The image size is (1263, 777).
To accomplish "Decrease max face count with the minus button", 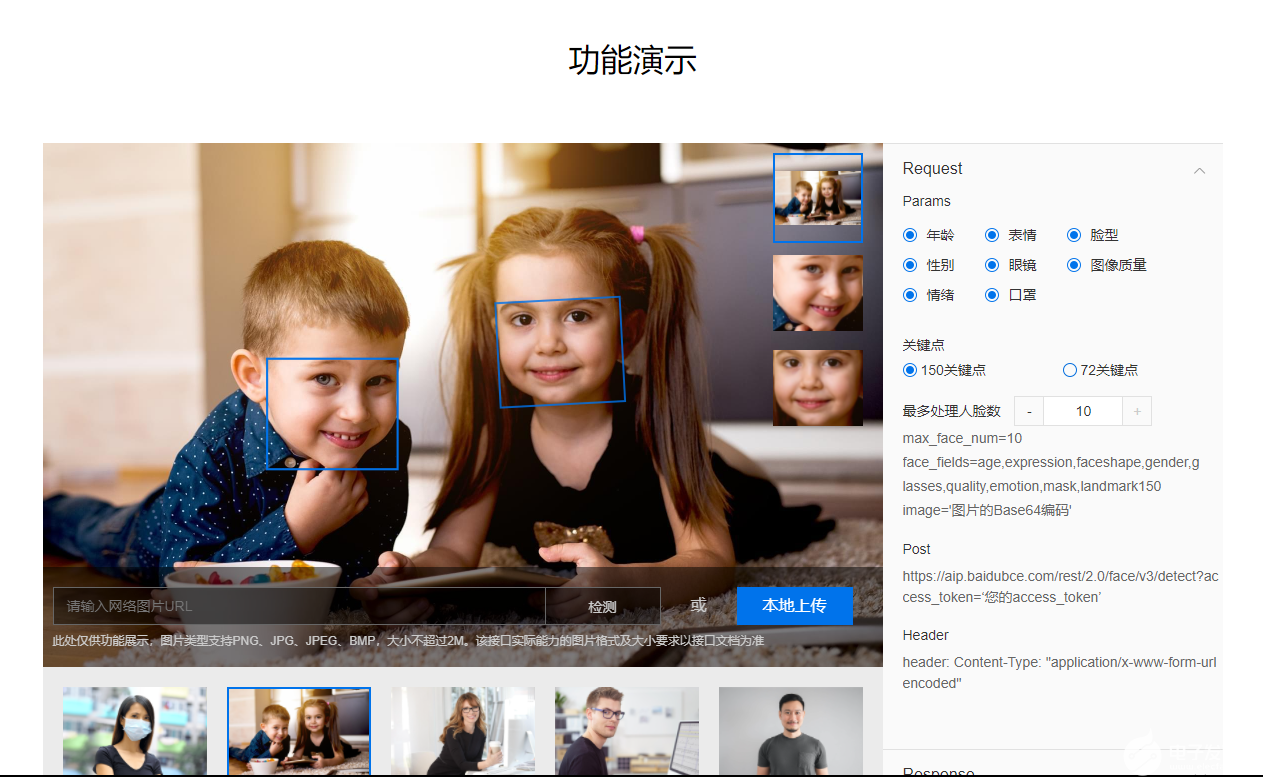I will (1028, 410).
